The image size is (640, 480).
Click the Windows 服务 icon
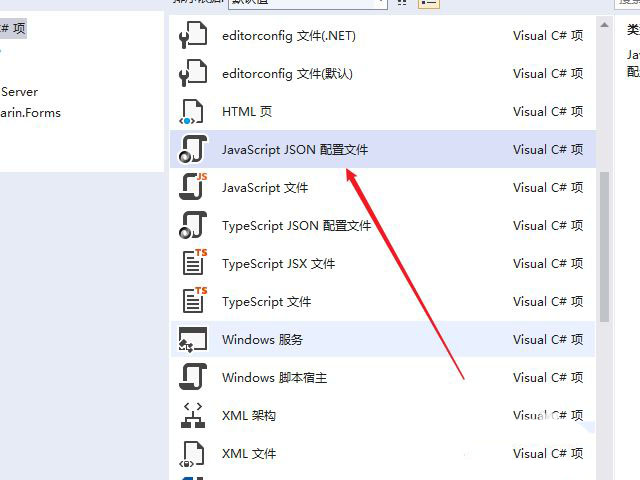191,340
